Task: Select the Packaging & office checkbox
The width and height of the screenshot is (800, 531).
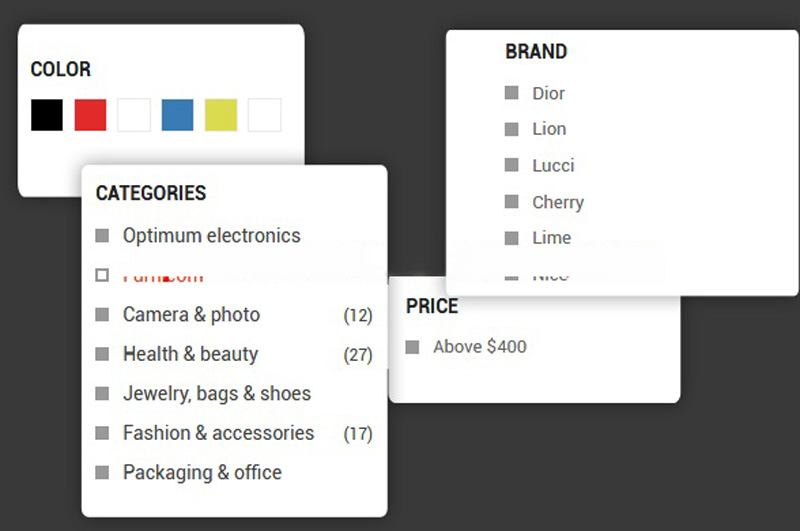Action: (x=102, y=472)
